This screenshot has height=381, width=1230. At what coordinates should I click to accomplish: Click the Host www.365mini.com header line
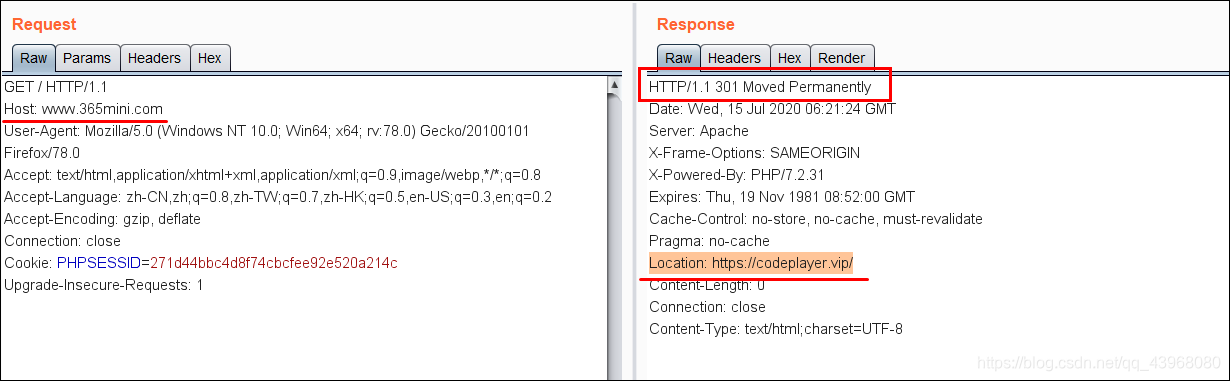(83, 108)
